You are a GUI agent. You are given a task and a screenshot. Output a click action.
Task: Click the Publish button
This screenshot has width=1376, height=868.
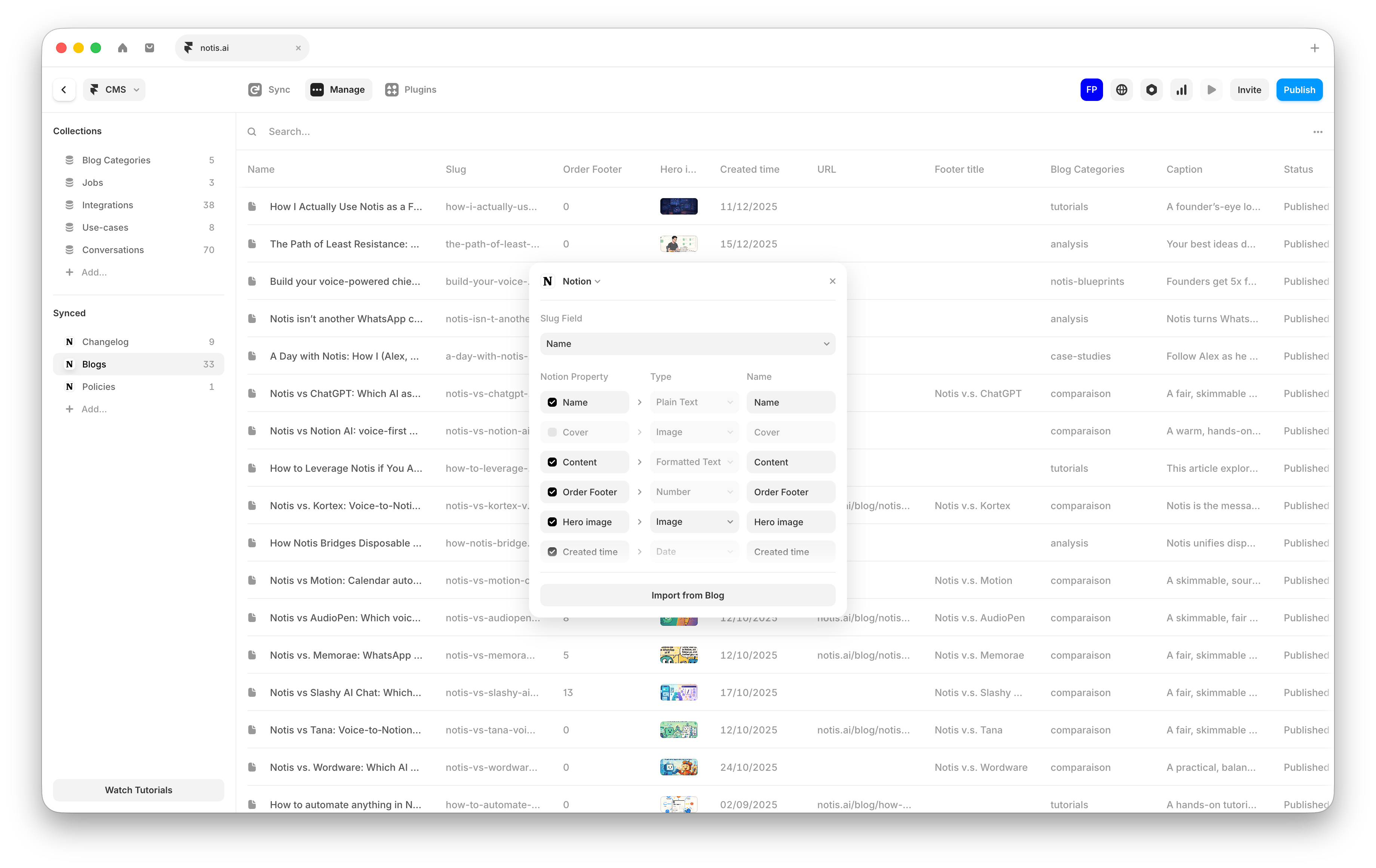(1299, 90)
